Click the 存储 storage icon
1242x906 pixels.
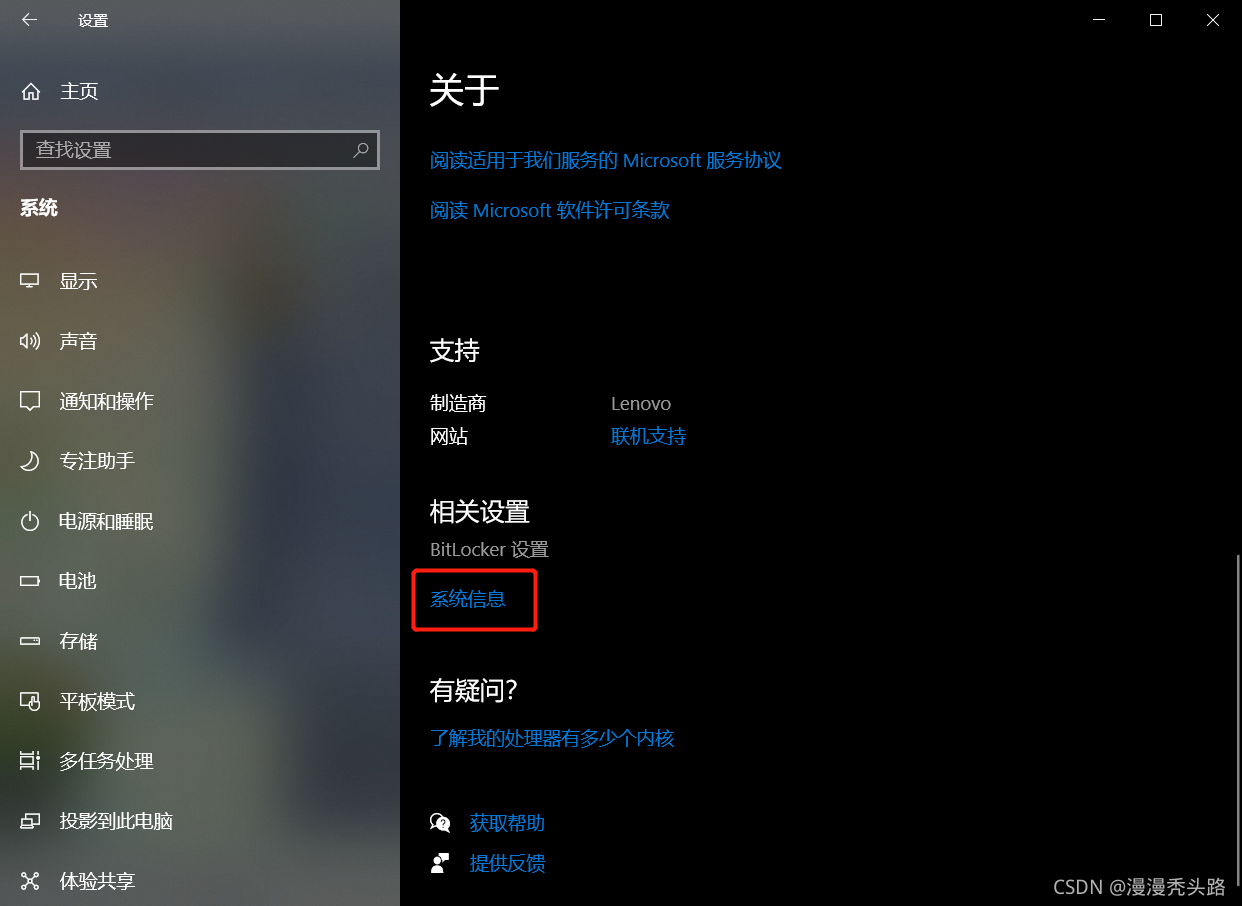coord(30,641)
